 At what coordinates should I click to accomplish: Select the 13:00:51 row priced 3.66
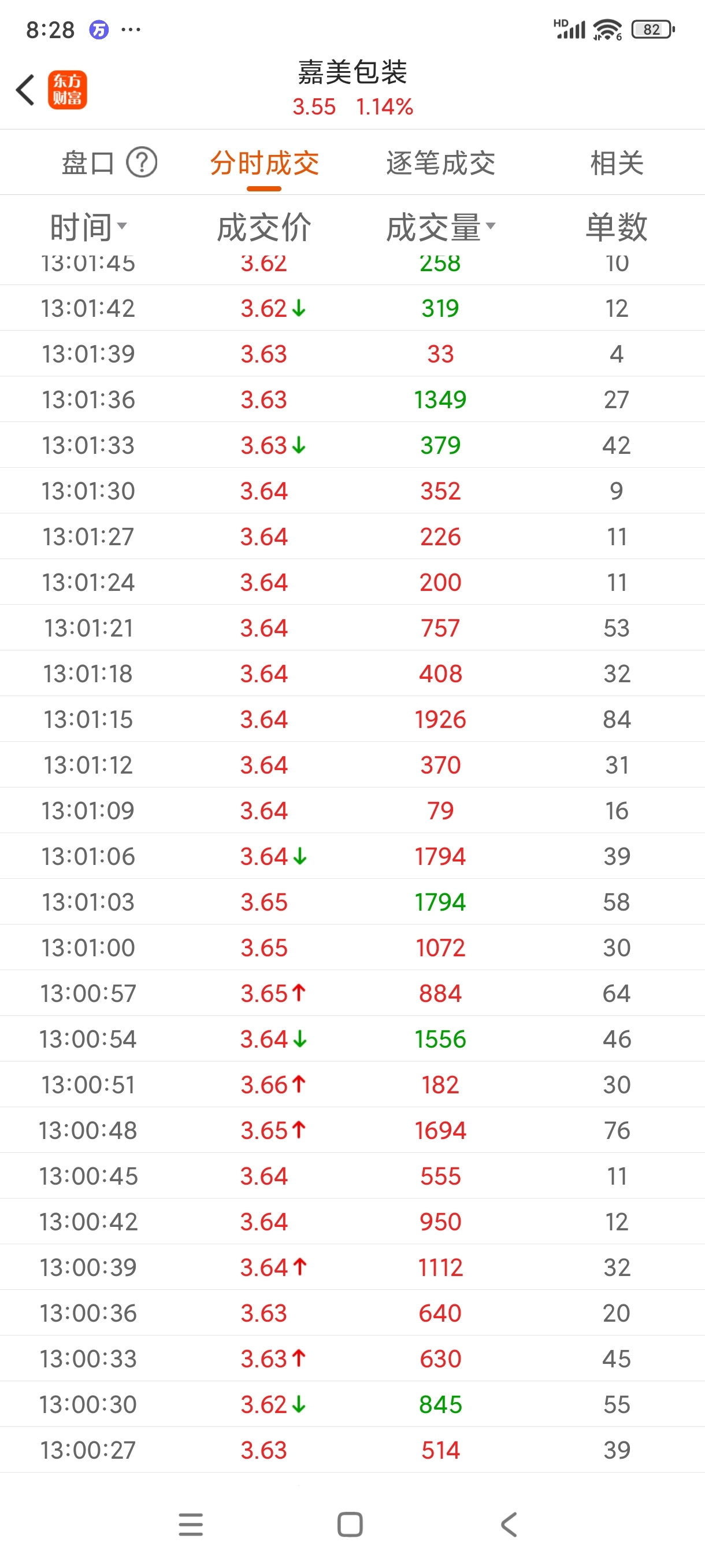coord(353,1084)
